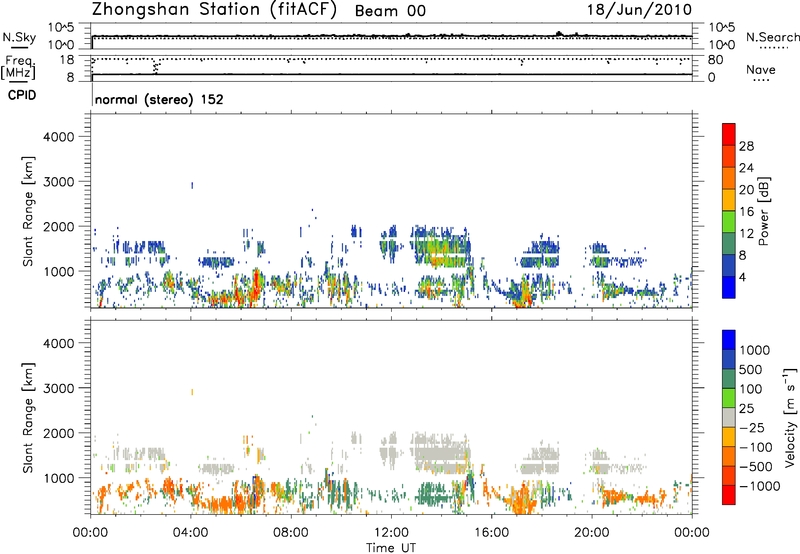This screenshot has height=554, width=800.
Task: Click the 'N.Search' legend label
Action: click(x=773, y=37)
